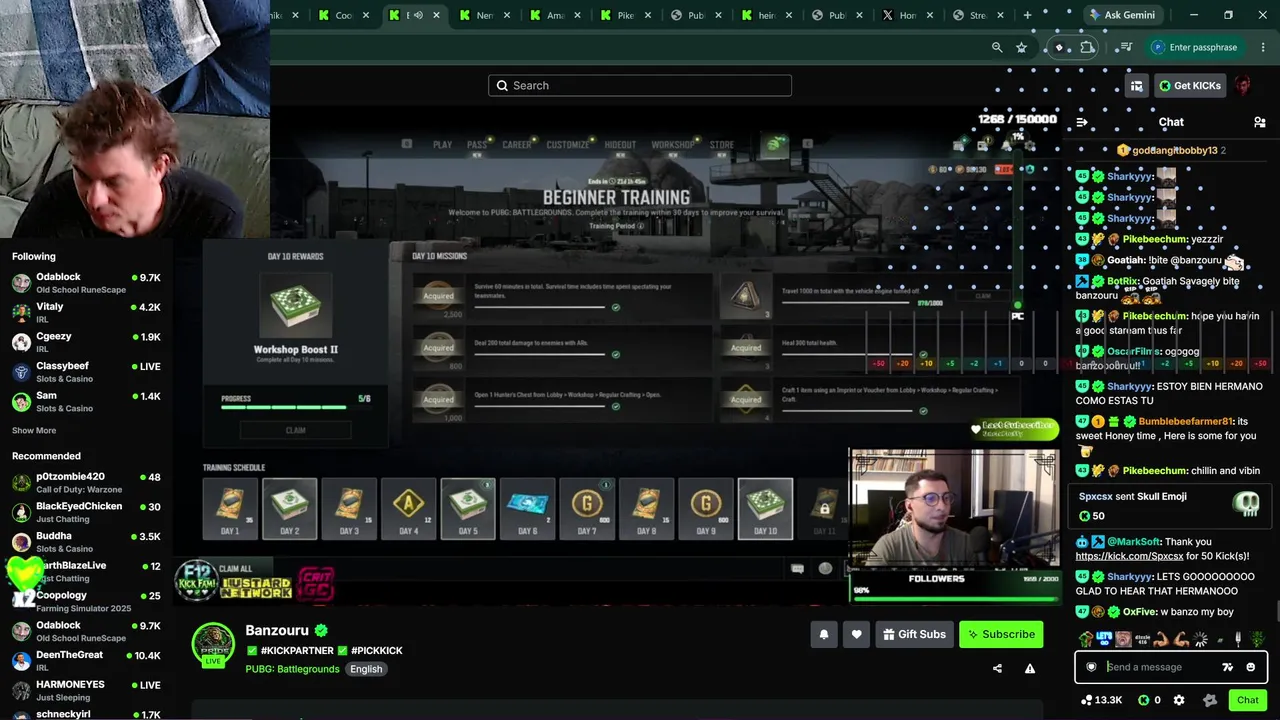1280x720 pixels.
Task: Open DeenTheGreat recommended channel
Action: (85, 660)
